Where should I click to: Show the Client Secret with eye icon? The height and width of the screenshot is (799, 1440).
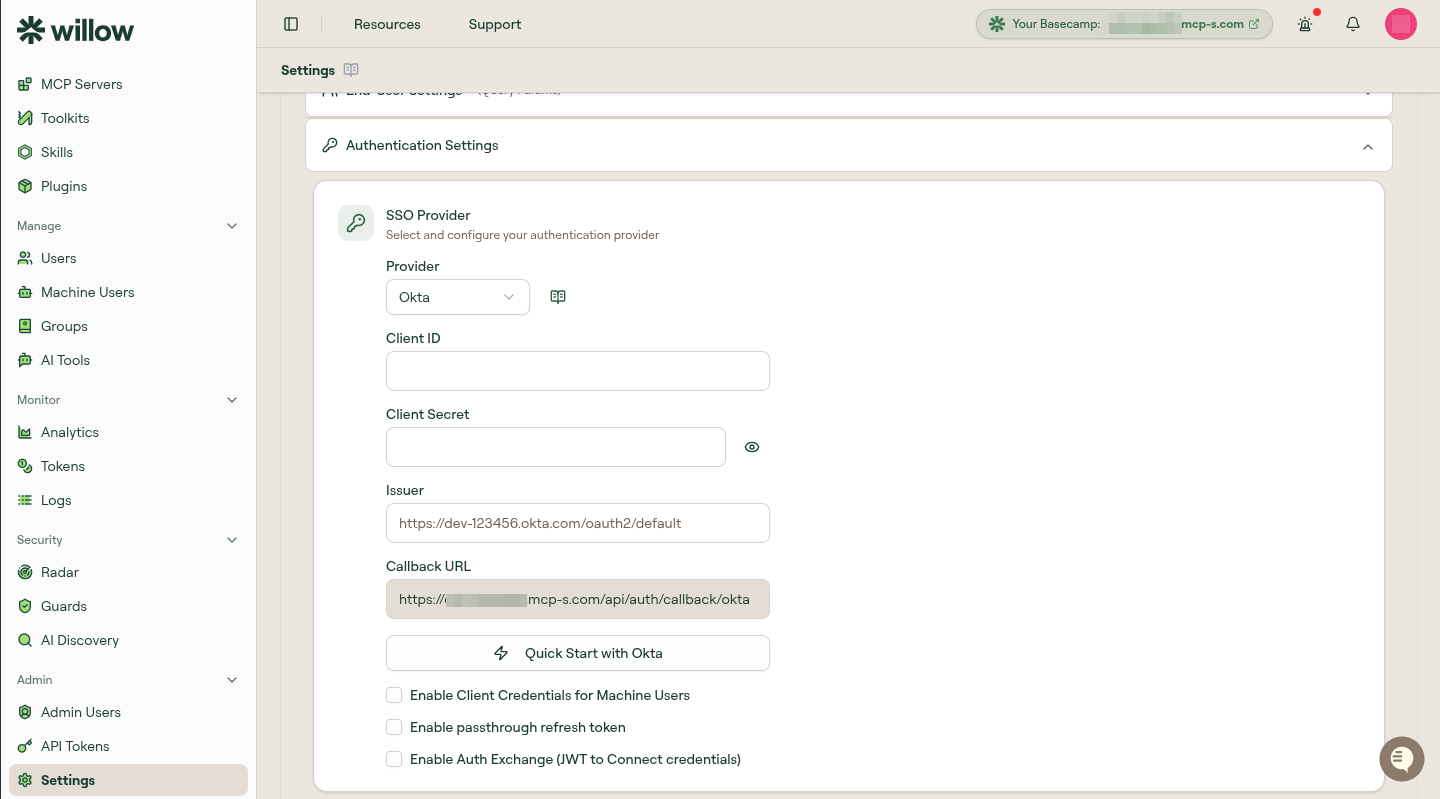coord(752,447)
